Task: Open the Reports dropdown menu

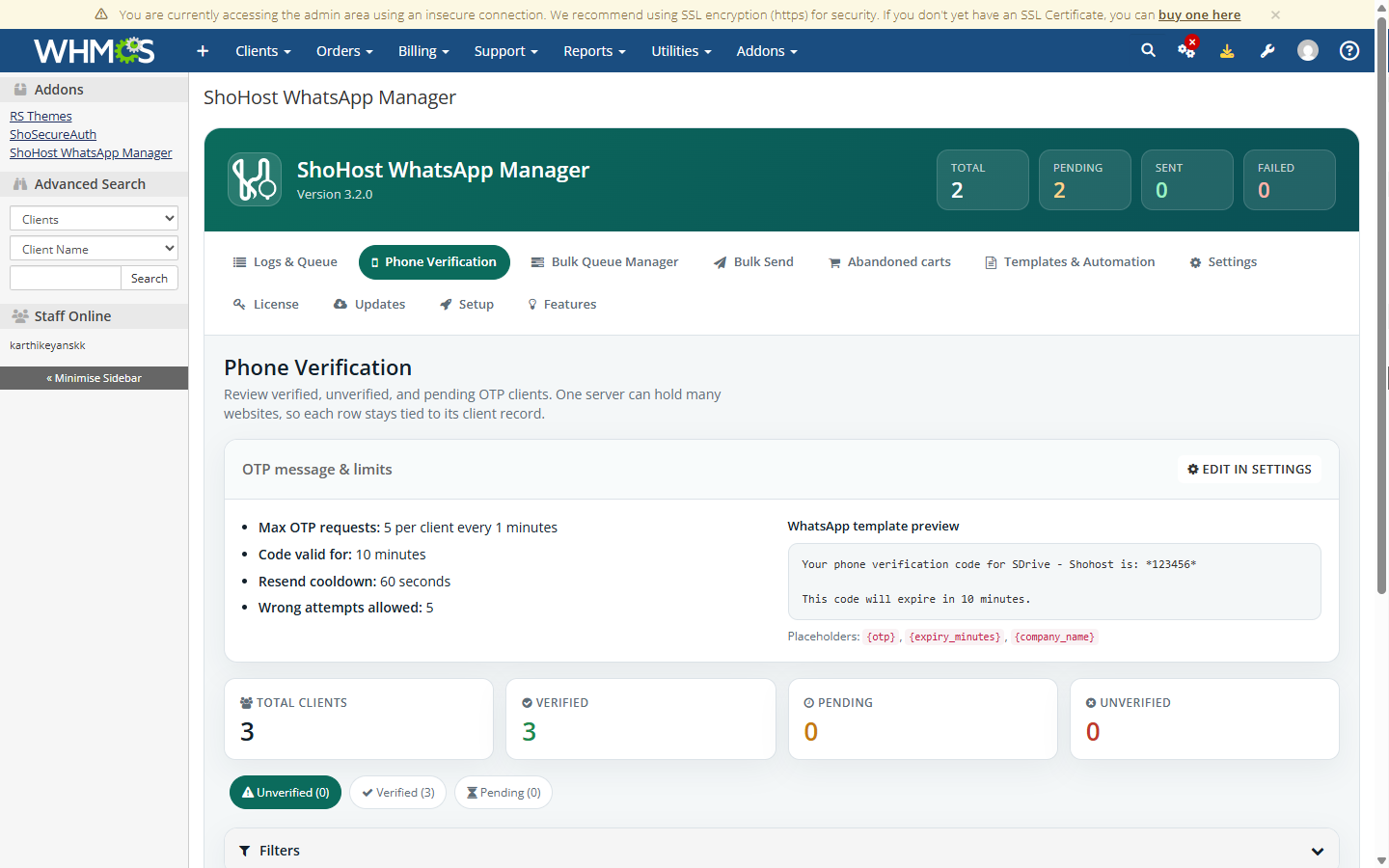Action: point(594,51)
